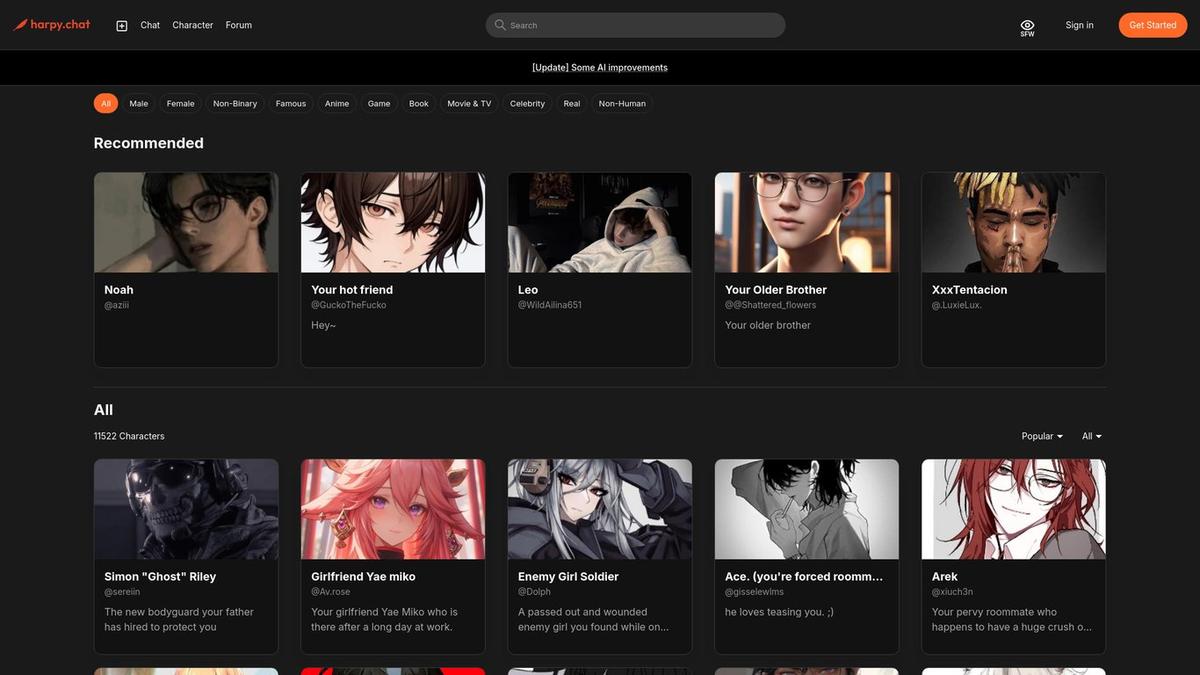The image size is (1200, 675).
Task: Click the Sign in link
Action: click(x=1079, y=25)
